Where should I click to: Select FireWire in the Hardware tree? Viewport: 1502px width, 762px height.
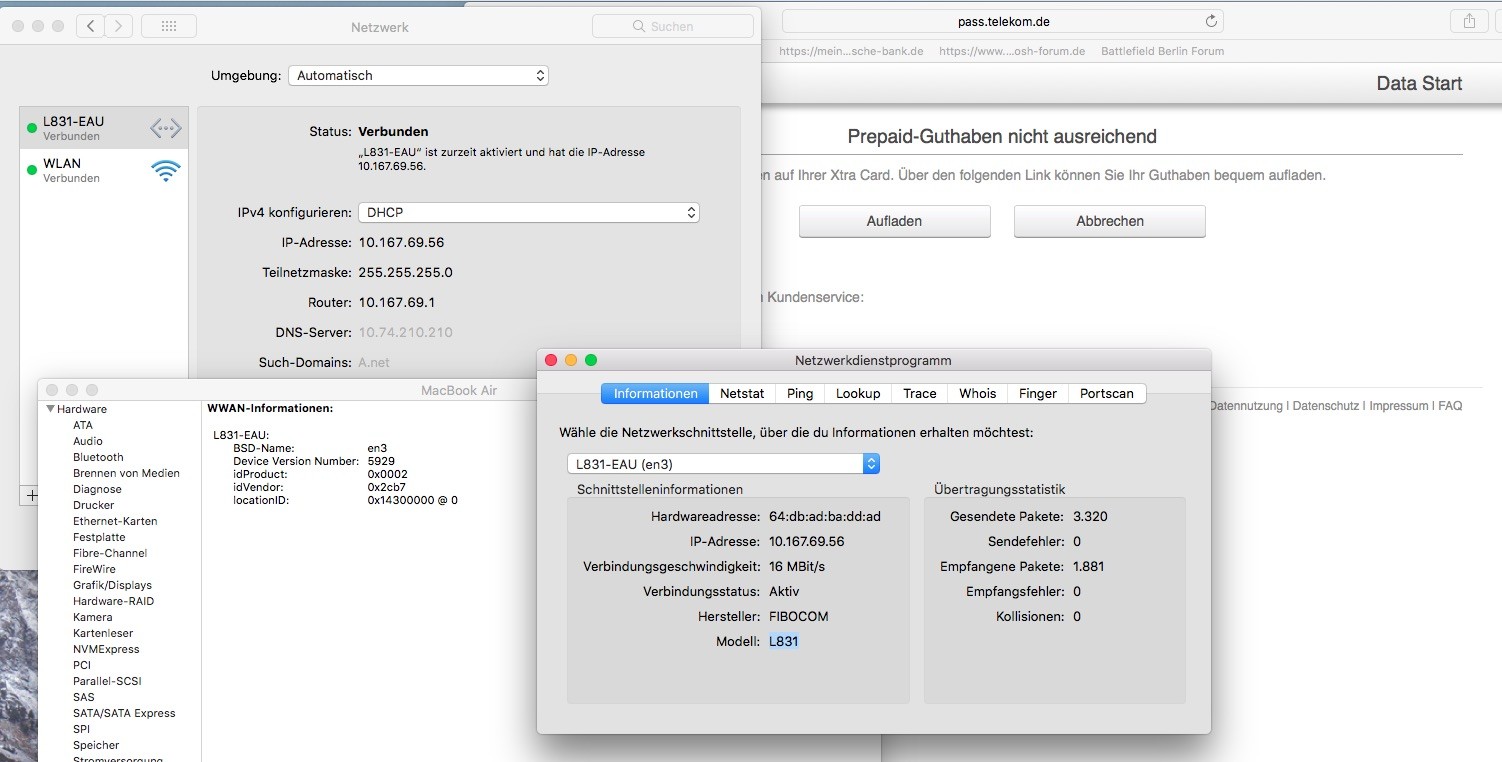pyautogui.click(x=94, y=569)
